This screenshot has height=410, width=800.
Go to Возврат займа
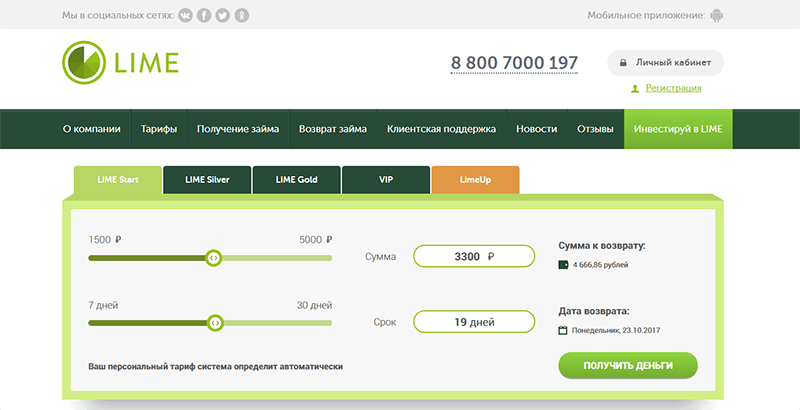(333, 129)
